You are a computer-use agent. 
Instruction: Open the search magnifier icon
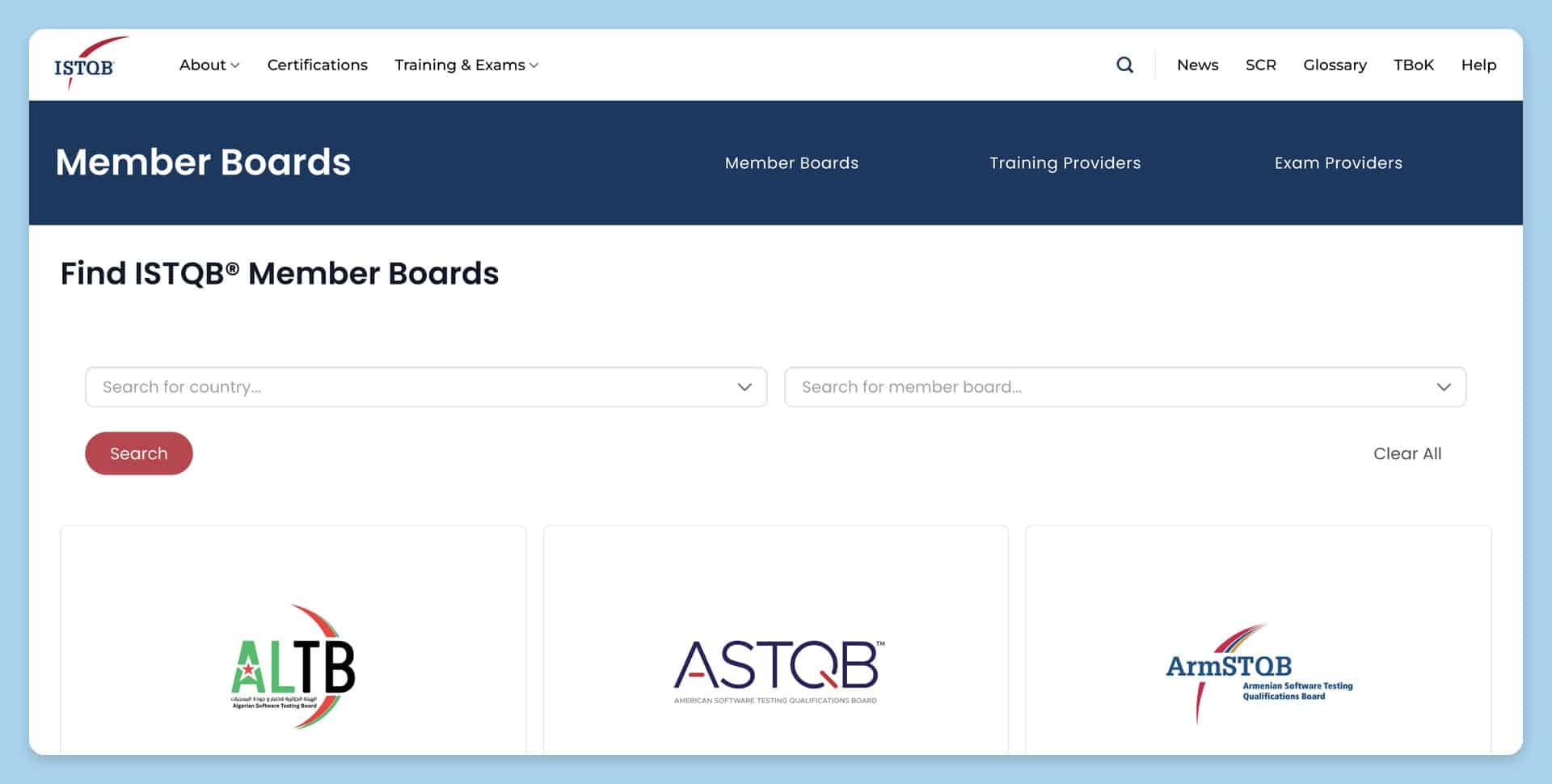click(x=1124, y=65)
